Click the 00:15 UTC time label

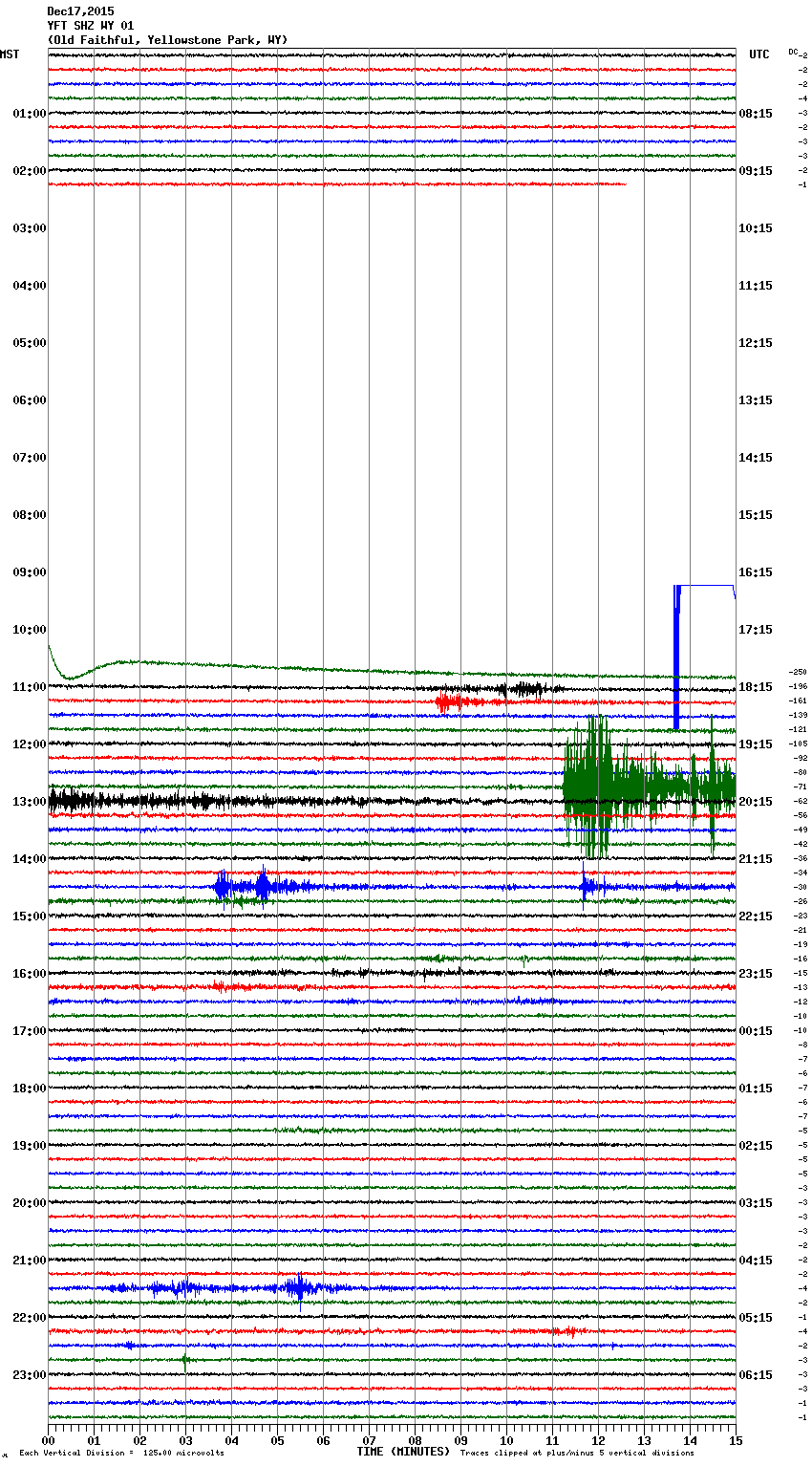[756, 1031]
